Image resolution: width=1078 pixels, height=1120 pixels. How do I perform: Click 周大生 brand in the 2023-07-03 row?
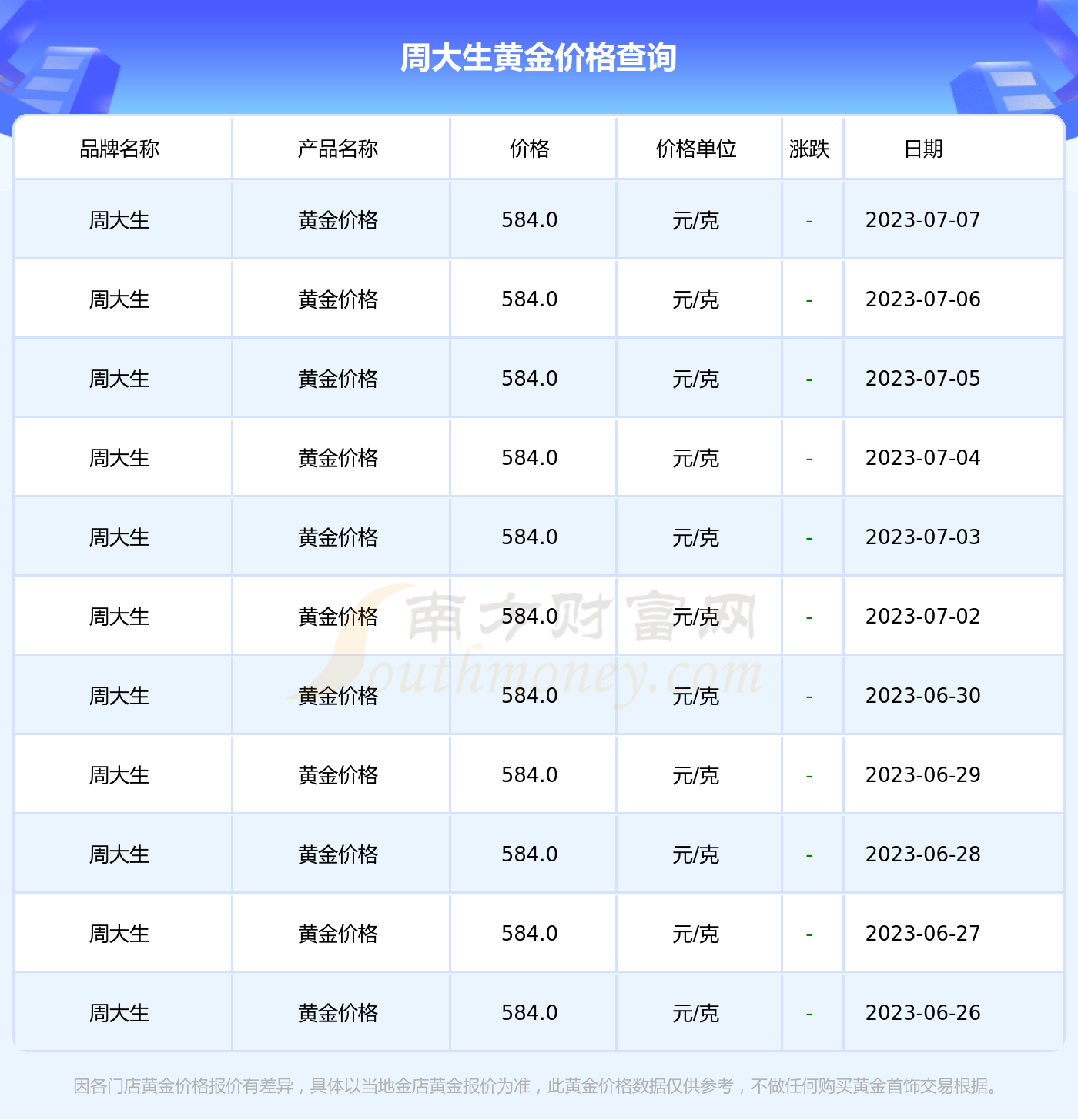[119, 537]
